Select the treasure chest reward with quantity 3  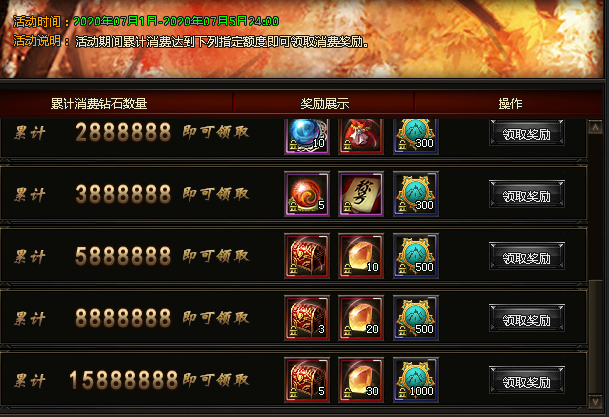[307, 318]
